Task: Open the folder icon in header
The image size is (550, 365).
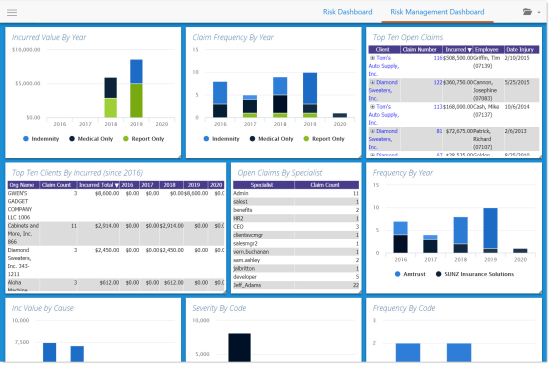Action: tap(527, 12)
